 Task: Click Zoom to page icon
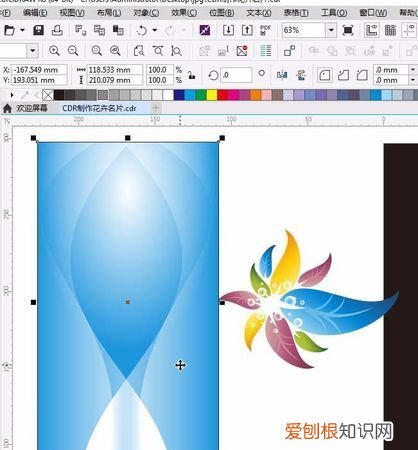[x=139, y=51]
